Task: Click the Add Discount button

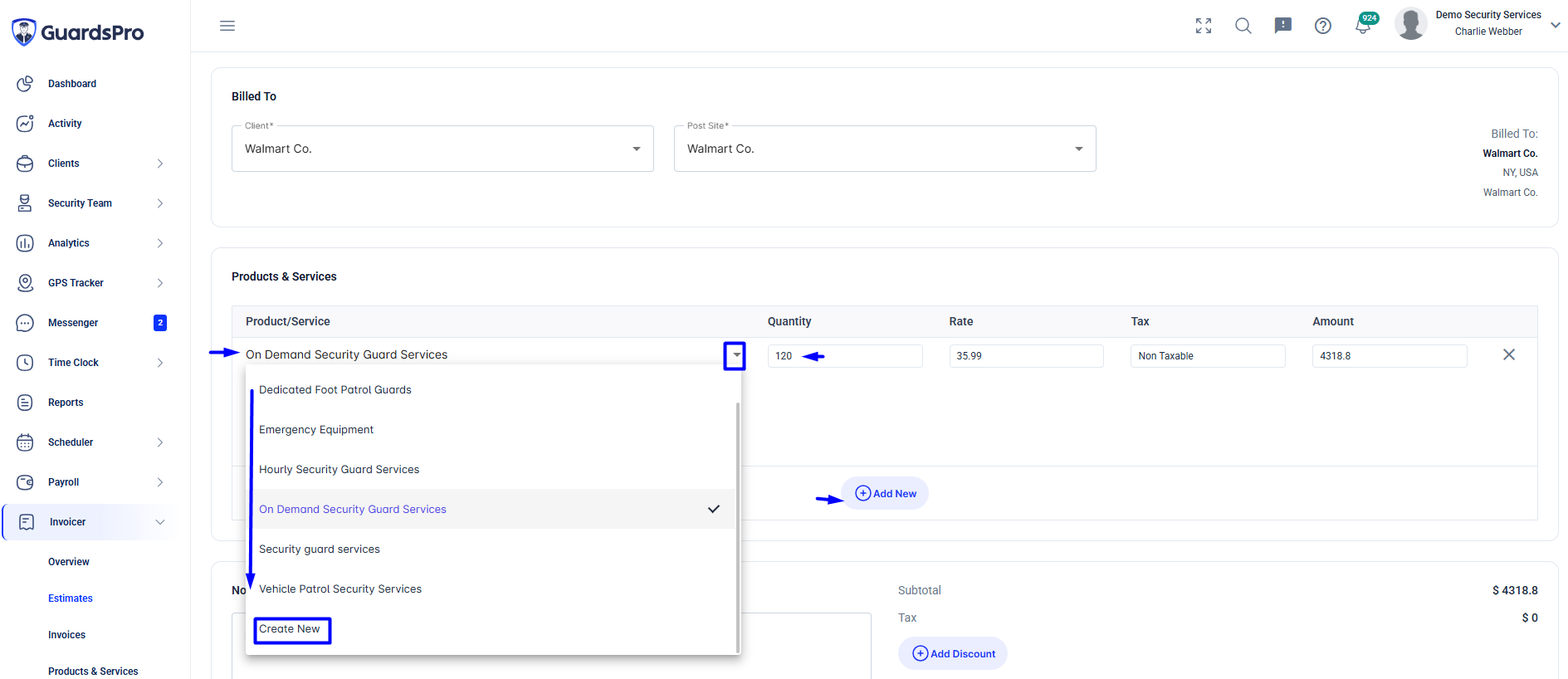Action: click(953, 653)
